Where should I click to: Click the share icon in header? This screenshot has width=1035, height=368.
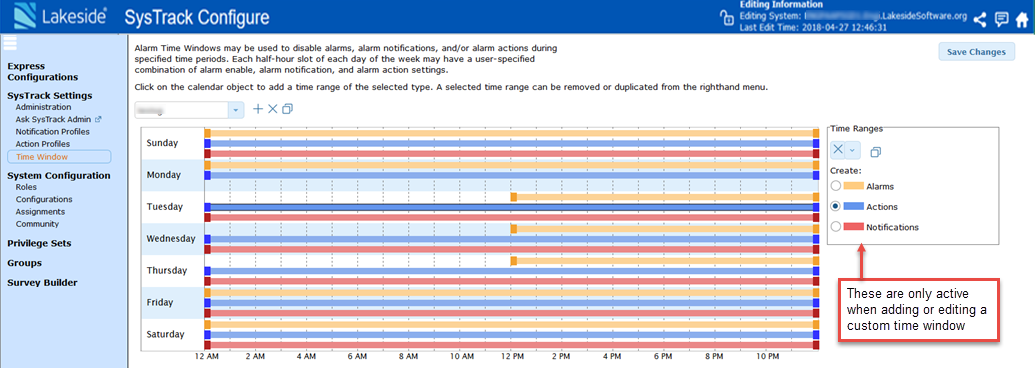click(980, 19)
